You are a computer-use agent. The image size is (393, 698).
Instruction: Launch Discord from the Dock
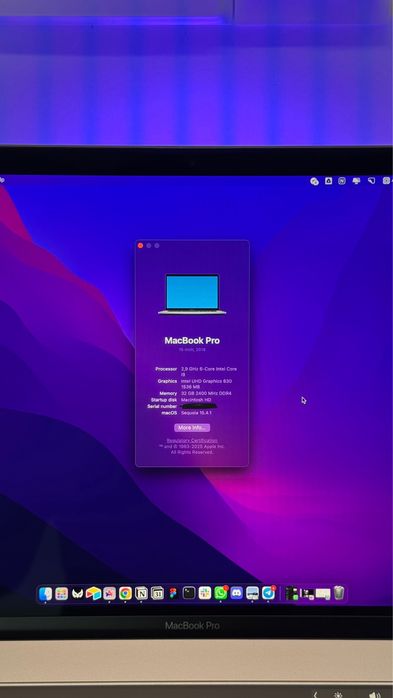[237, 593]
